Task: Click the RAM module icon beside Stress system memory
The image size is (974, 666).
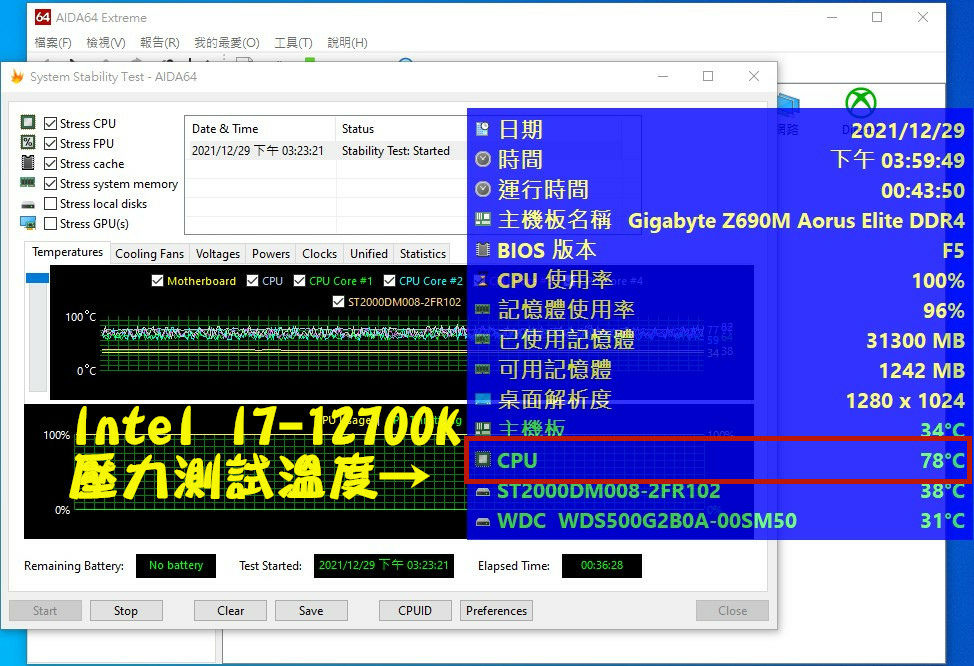Action: (28, 183)
